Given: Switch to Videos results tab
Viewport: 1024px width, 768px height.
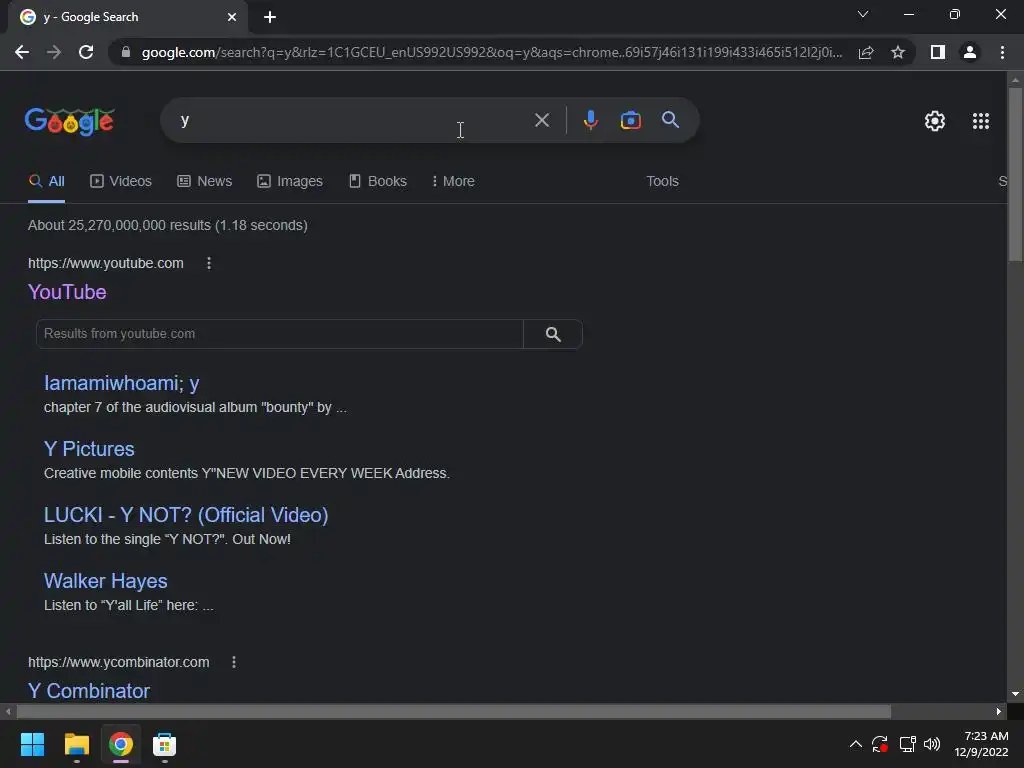Looking at the screenshot, I should [121, 181].
